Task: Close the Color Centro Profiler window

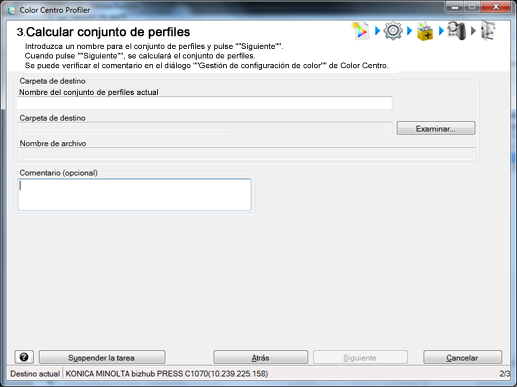Action: pyautogui.click(x=496, y=7)
